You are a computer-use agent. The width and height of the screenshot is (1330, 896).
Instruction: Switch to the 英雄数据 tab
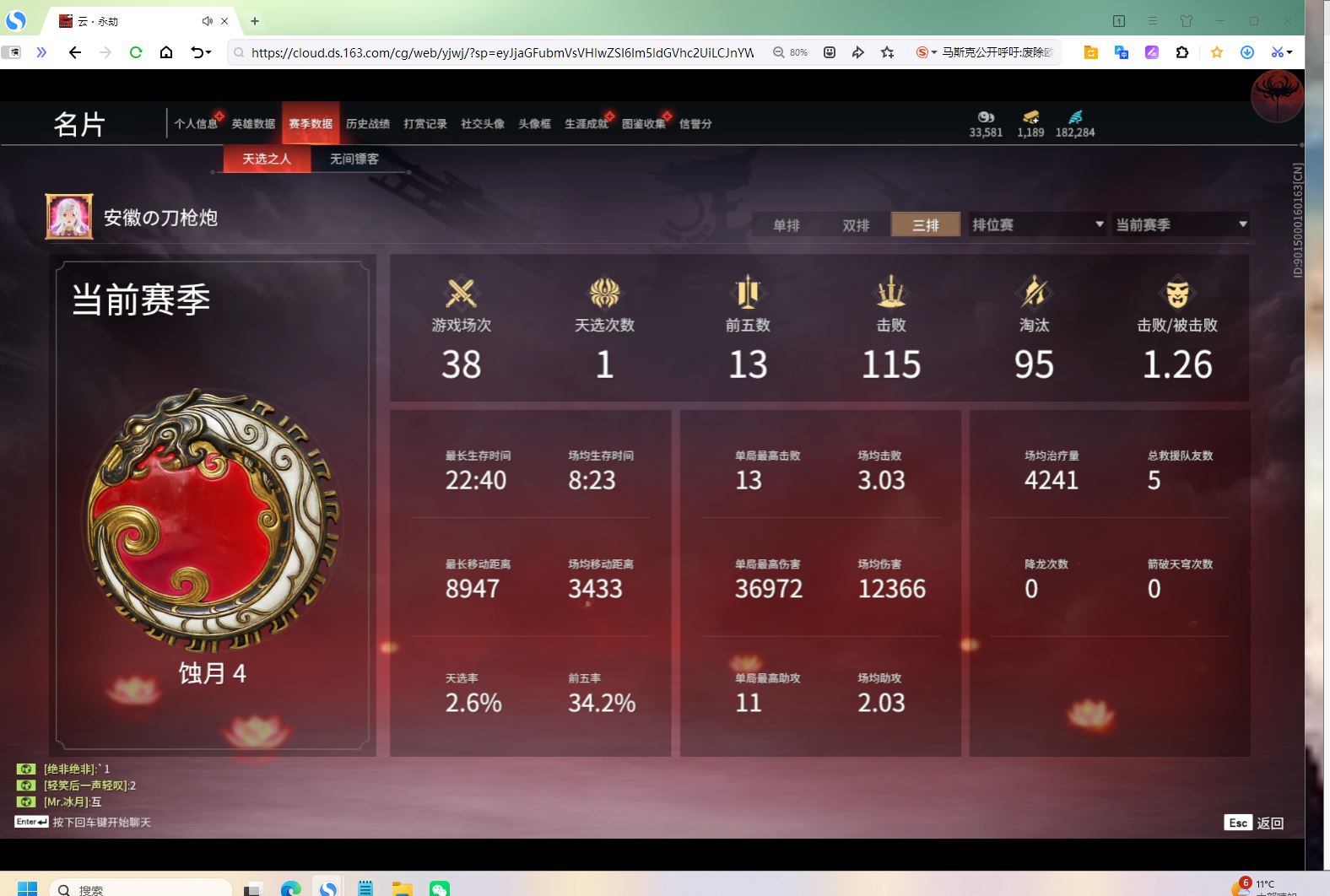point(253,124)
